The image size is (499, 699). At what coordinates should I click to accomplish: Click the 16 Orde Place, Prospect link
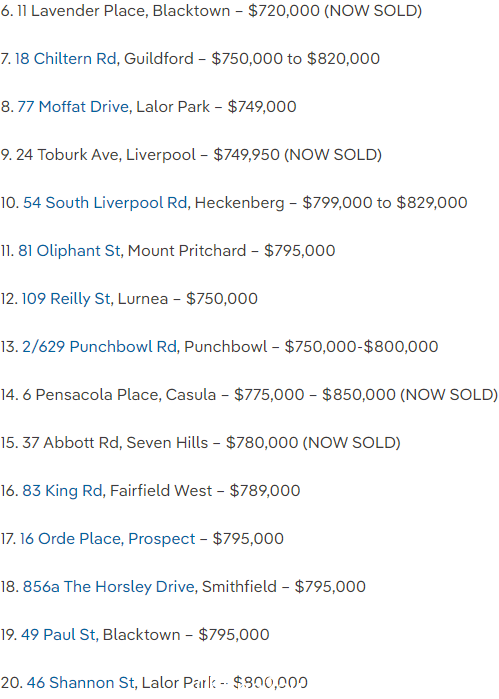107,539
